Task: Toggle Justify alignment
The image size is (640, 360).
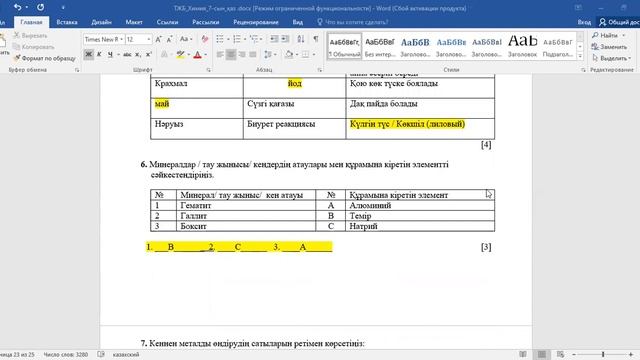Action: [253, 54]
